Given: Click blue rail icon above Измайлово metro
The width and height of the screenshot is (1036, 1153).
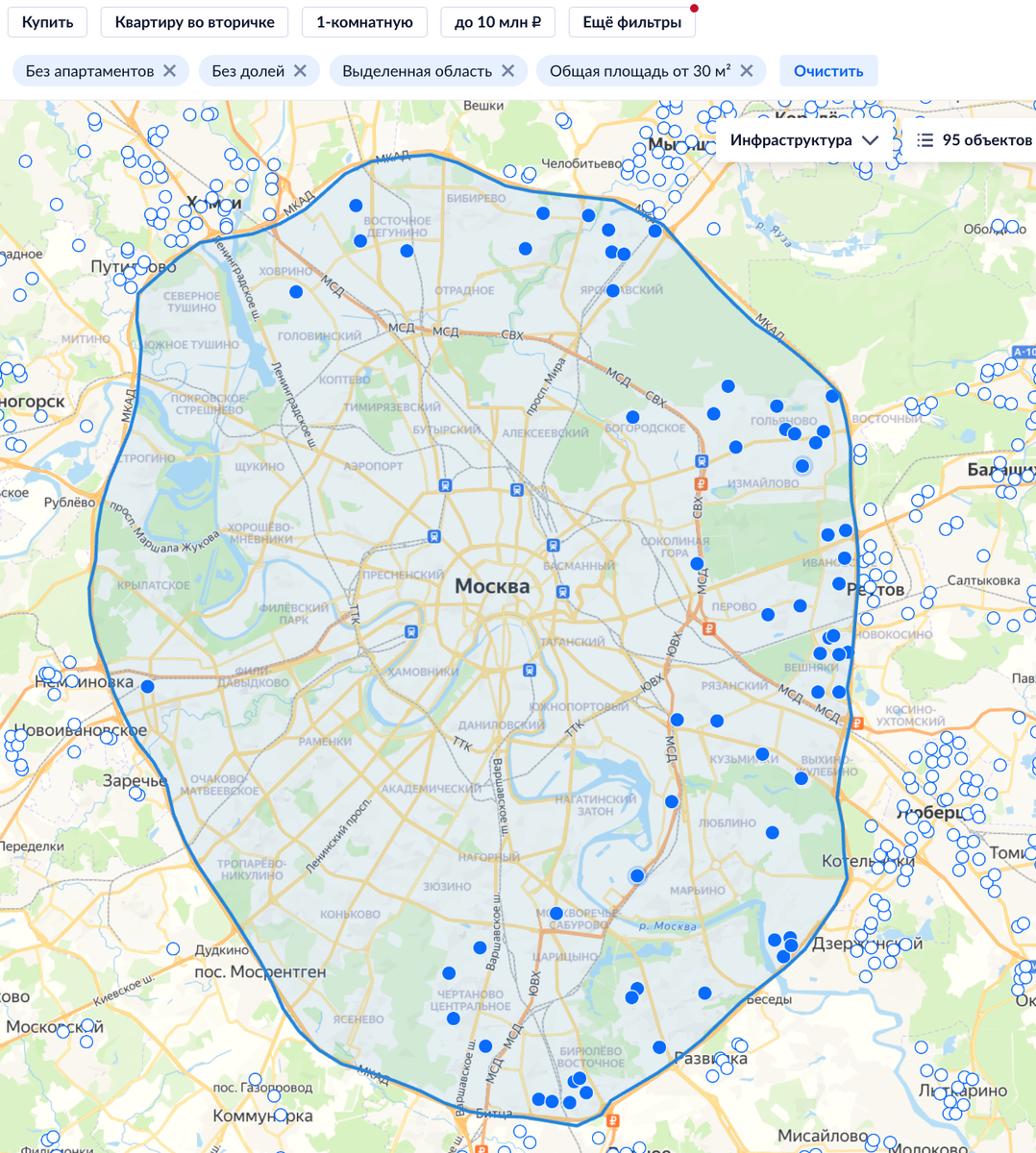Looking at the screenshot, I should [x=702, y=462].
